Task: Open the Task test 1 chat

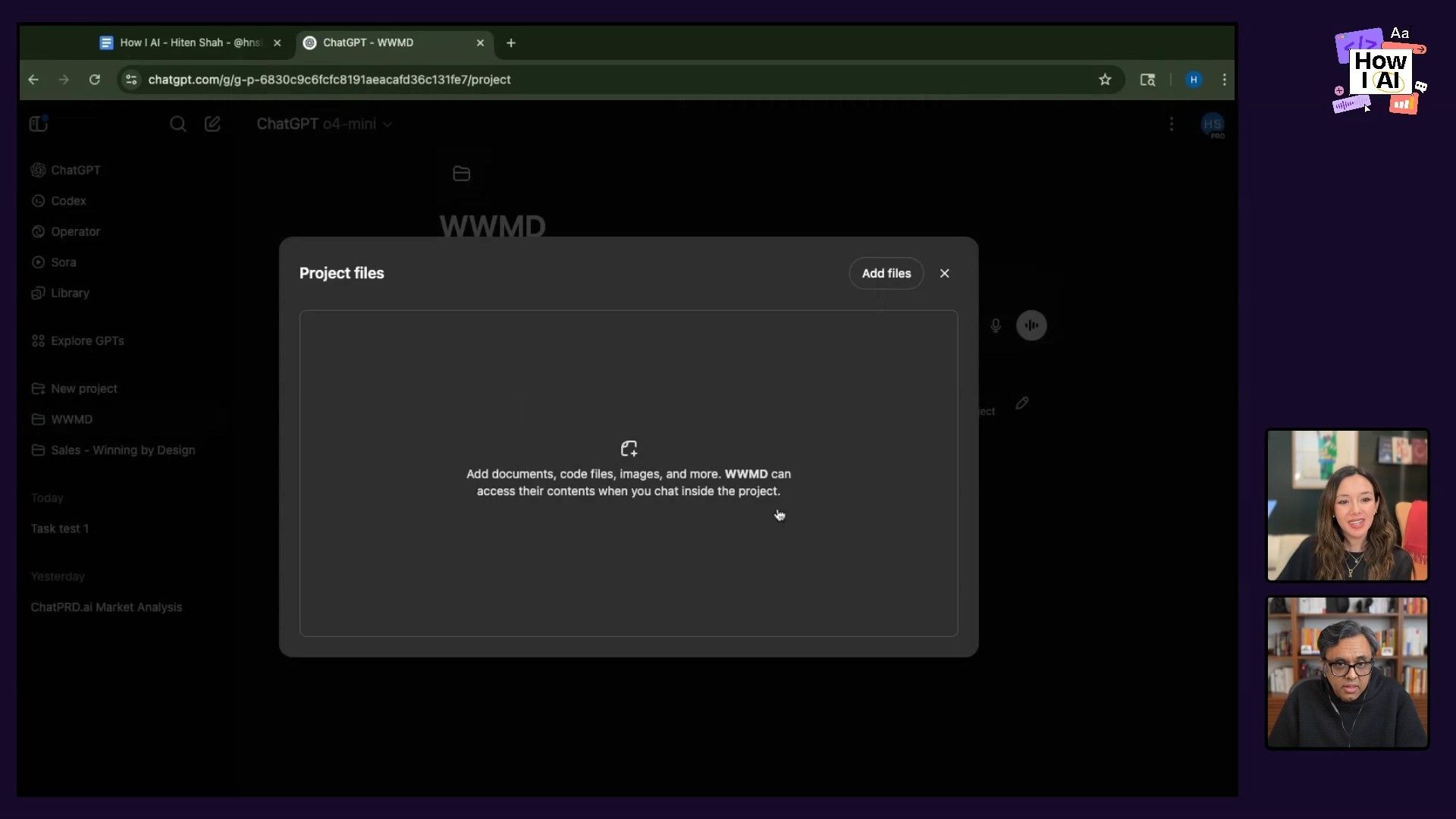Action: click(60, 529)
